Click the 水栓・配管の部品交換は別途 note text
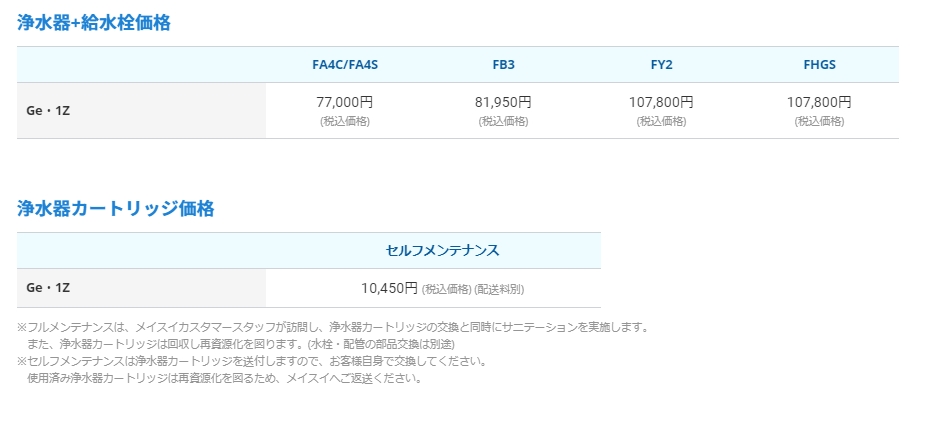926x422 pixels. pyautogui.click(x=380, y=344)
